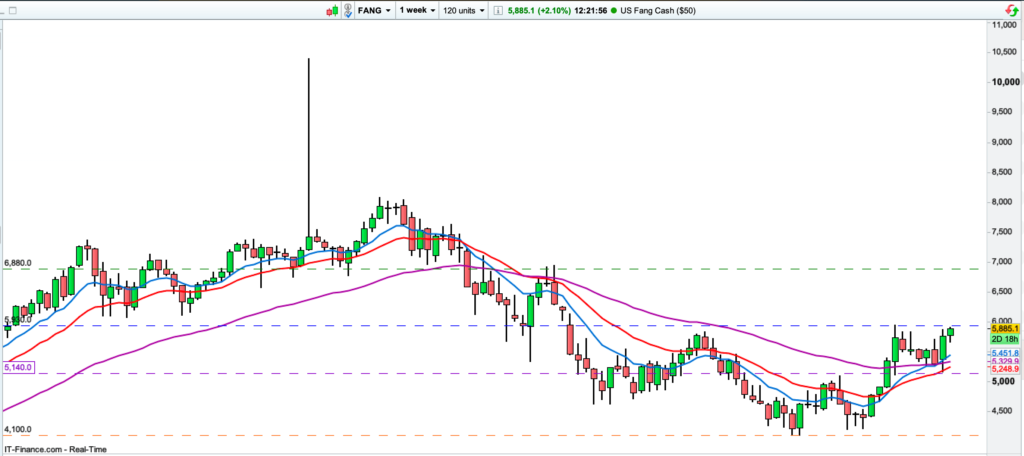Click the blue 5,451.8 moving average tag

[1004, 353]
